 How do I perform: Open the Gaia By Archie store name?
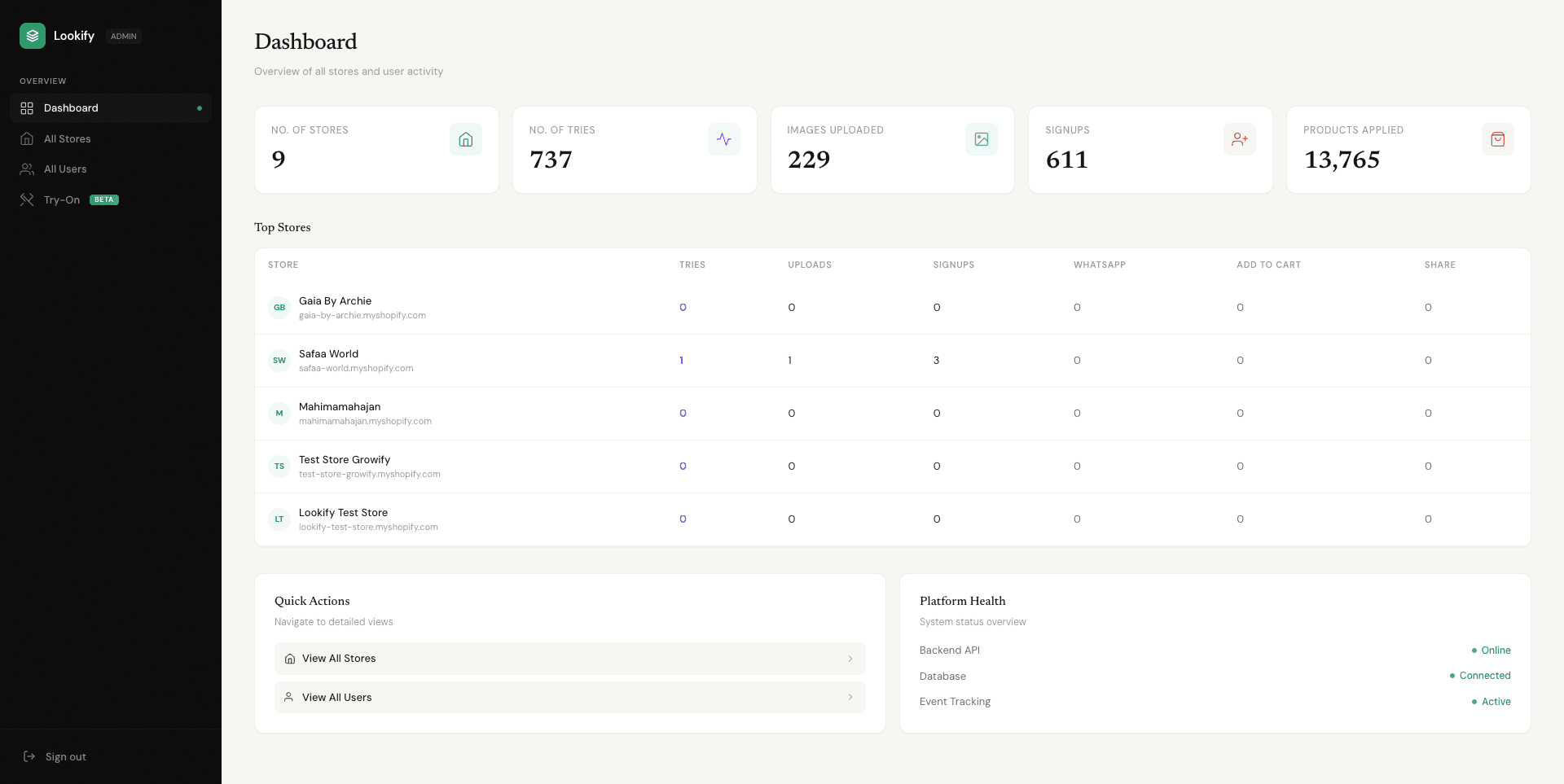335,301
